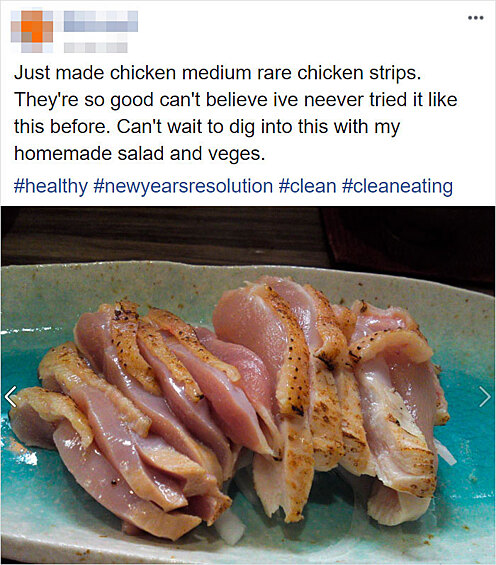
Task: Open the blurred timestamp below the name
Action: click(96, 47)
